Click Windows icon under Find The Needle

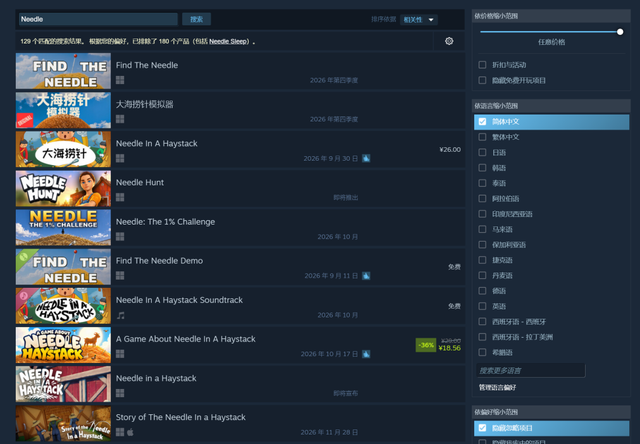pyautogui.click(x=120, y=80)
